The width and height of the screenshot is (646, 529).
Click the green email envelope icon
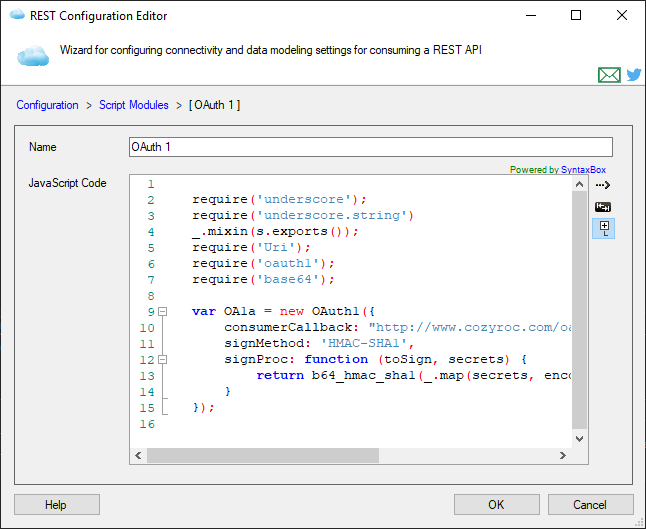[x=609, y=75]
